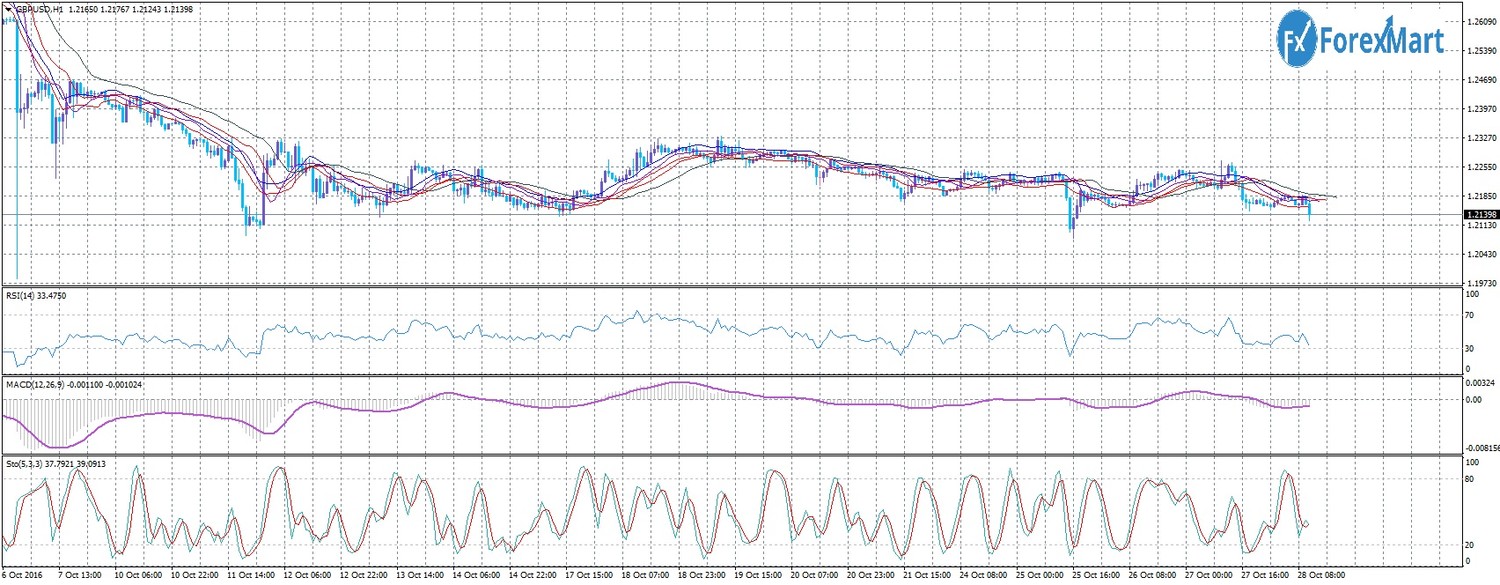Click the 25 Oct 16:00 time label

1097,576
